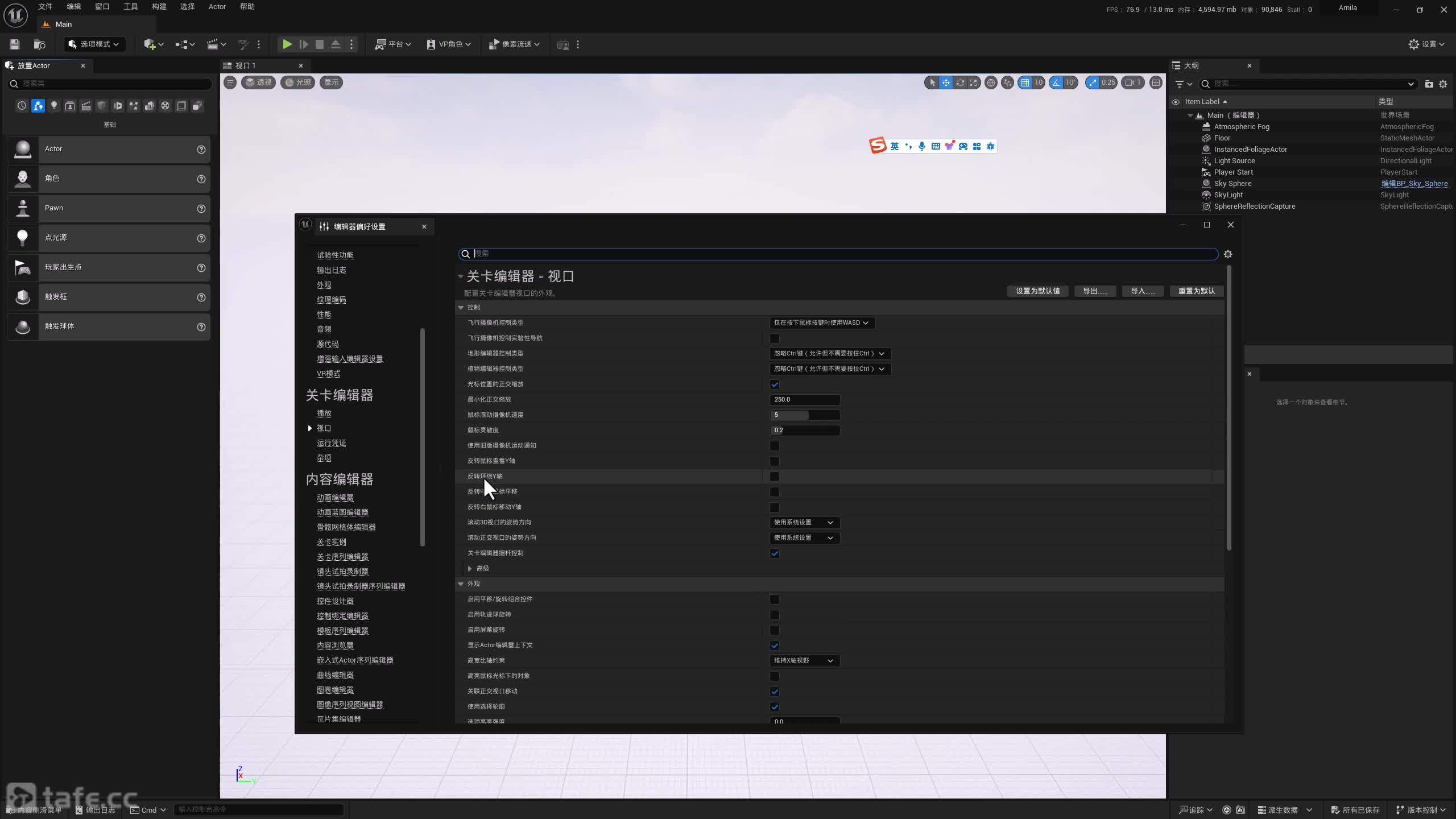Viewport: 1456px width, 819px height.
Task: Open 滚动3D视口的姿势方向 dropdown
Action: pyautogui.click(x=804, y=522)
